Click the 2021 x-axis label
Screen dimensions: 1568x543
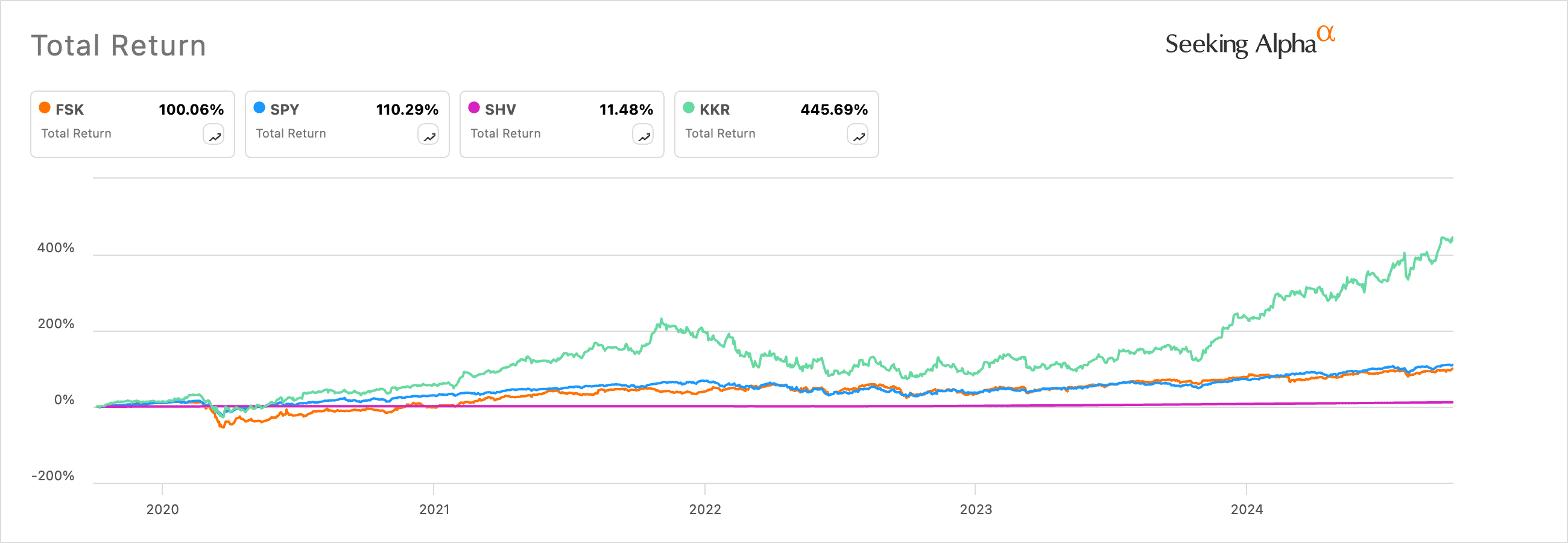click(x=435, y=510)
